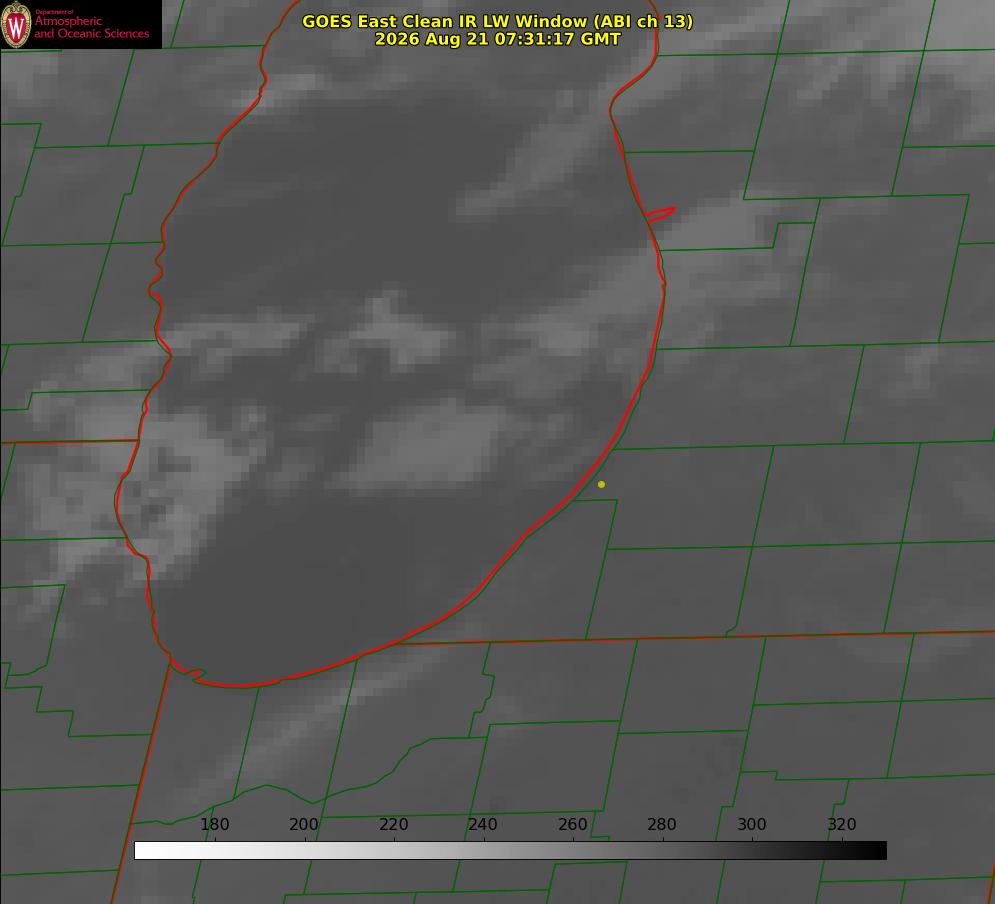The image size is (995, 904).
Task: Click the 2026 Aug 21 timestamp line
Action: coord(498,39)
